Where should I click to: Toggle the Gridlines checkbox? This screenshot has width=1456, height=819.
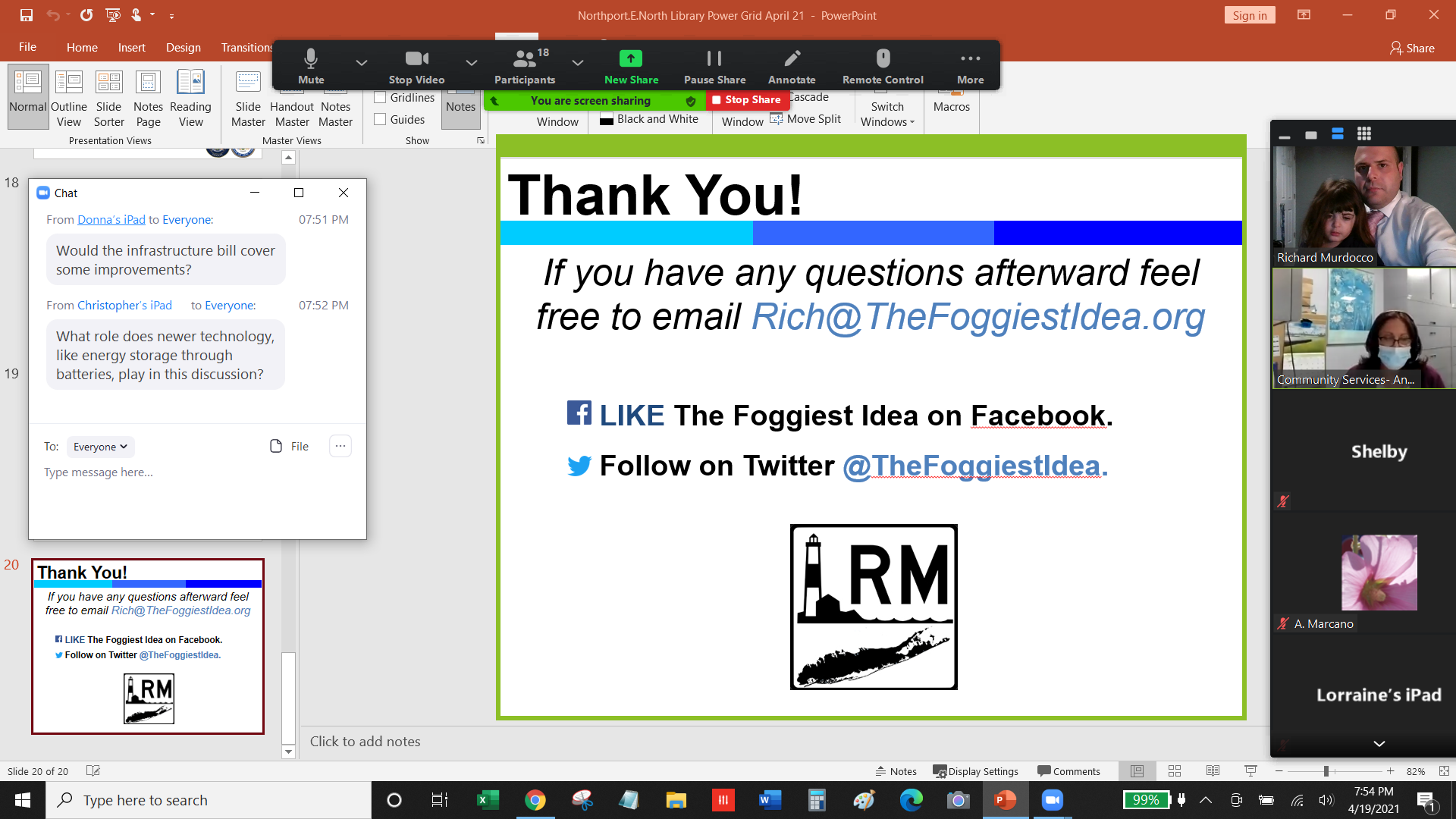(x=380, y=97)
